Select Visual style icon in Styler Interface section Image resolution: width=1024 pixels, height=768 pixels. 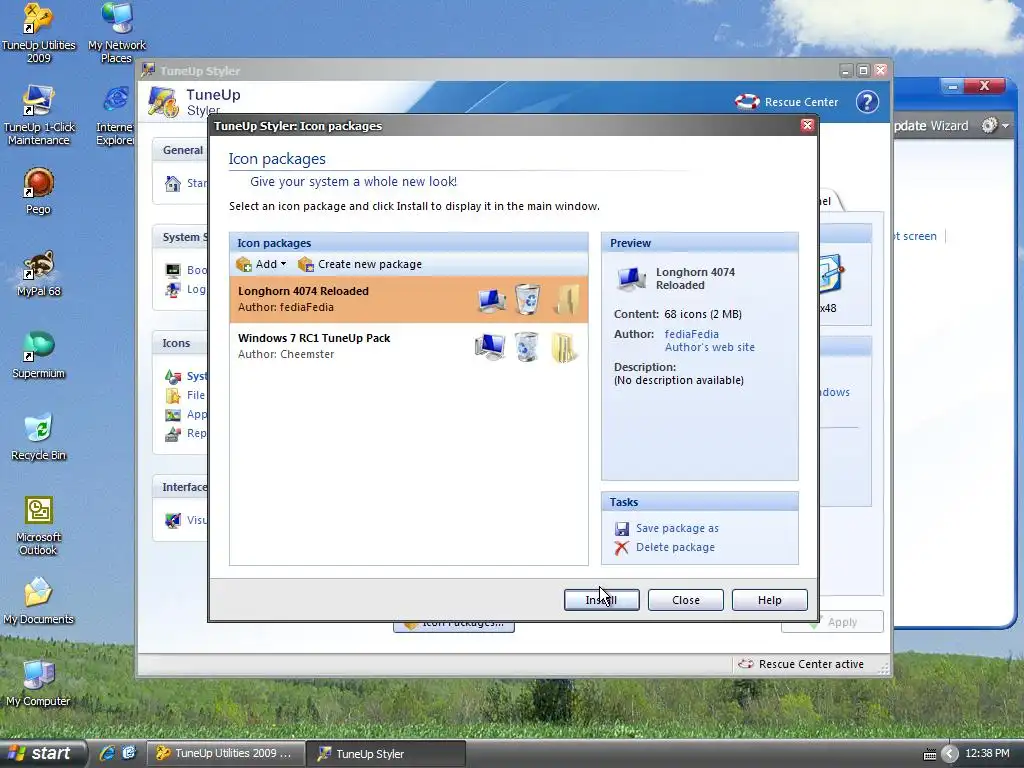coord(173,520)
